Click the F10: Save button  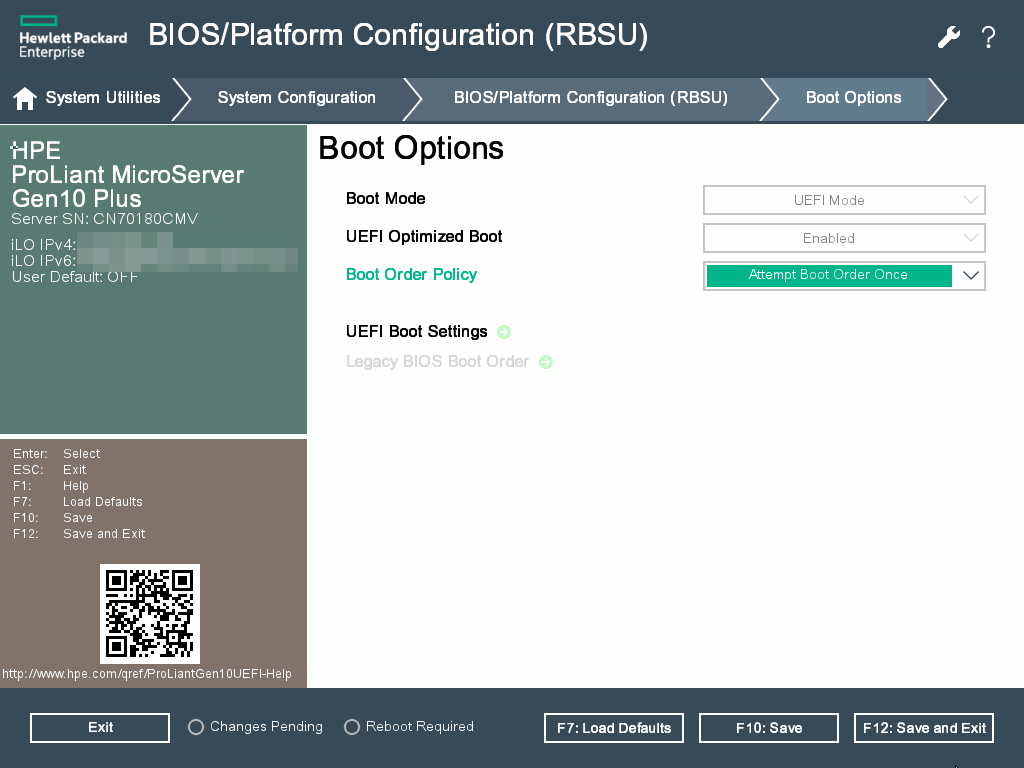point(769,728)
